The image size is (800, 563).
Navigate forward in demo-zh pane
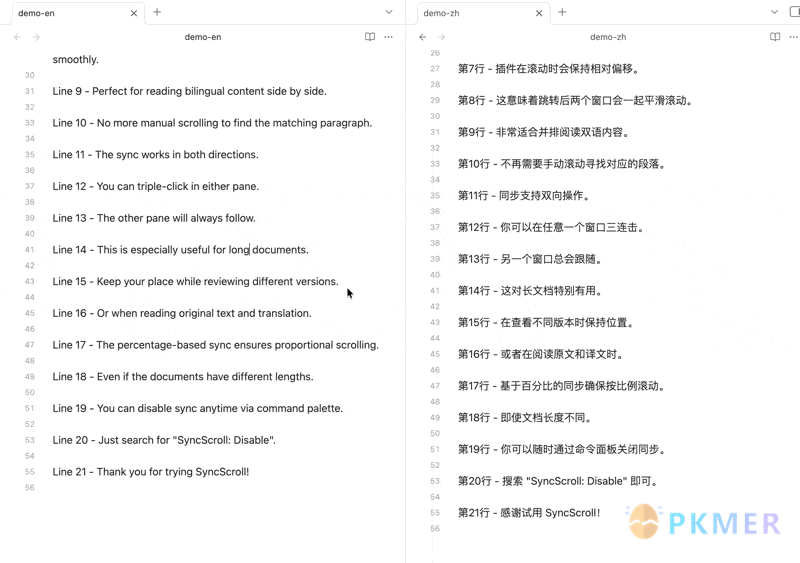point(441,37)
